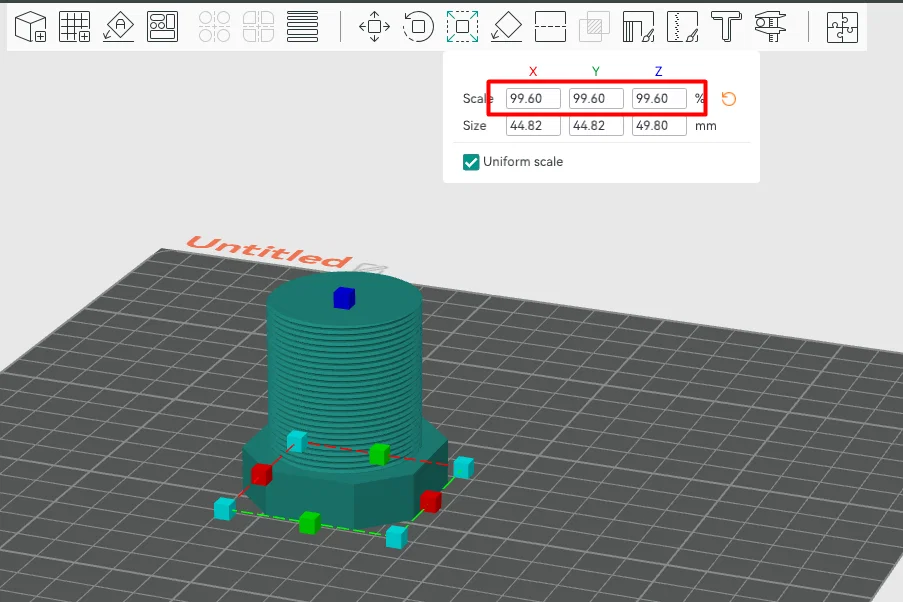
Task: Open the Seam painting tool
Action: coord(682,26)
